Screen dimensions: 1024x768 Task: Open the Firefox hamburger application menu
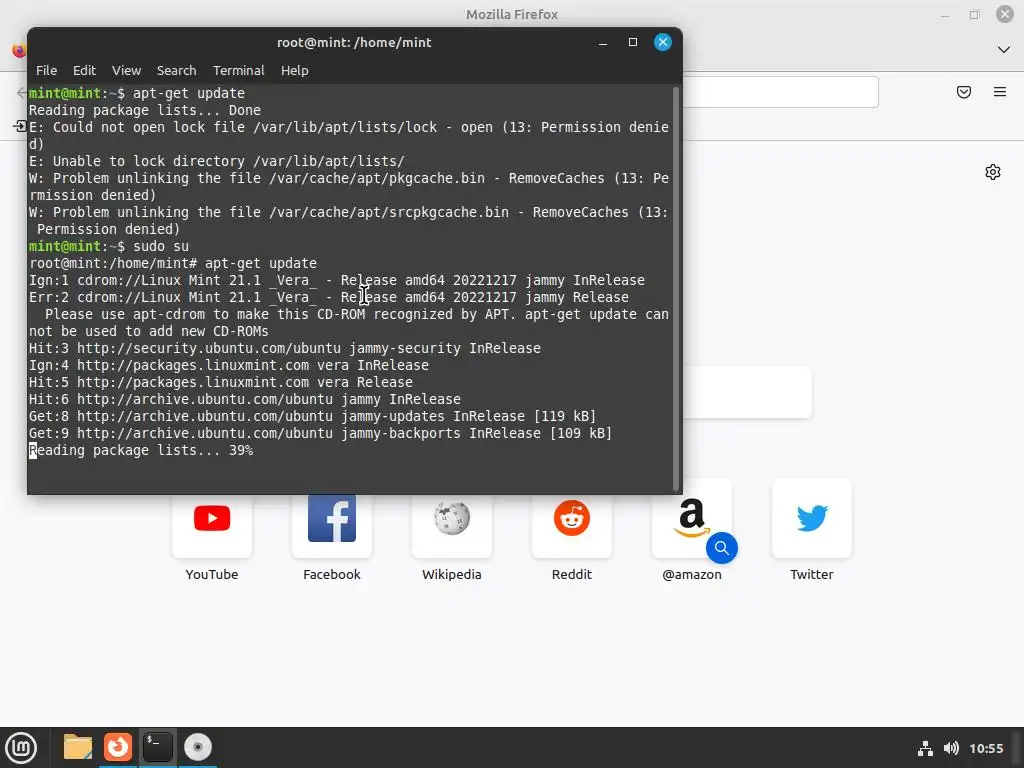1000,92
